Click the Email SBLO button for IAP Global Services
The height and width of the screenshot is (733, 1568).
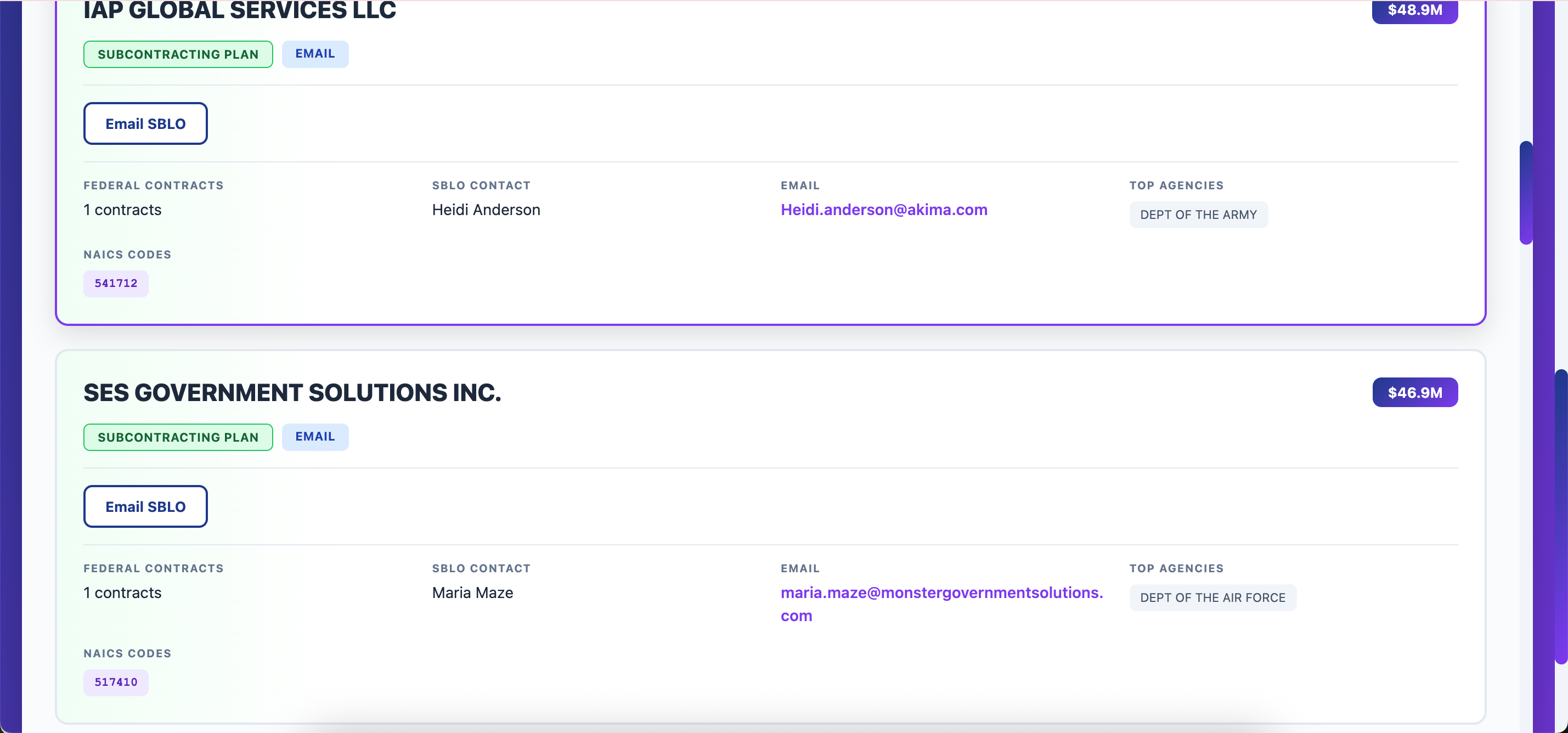pyautogui.click(x=145, y=123)
